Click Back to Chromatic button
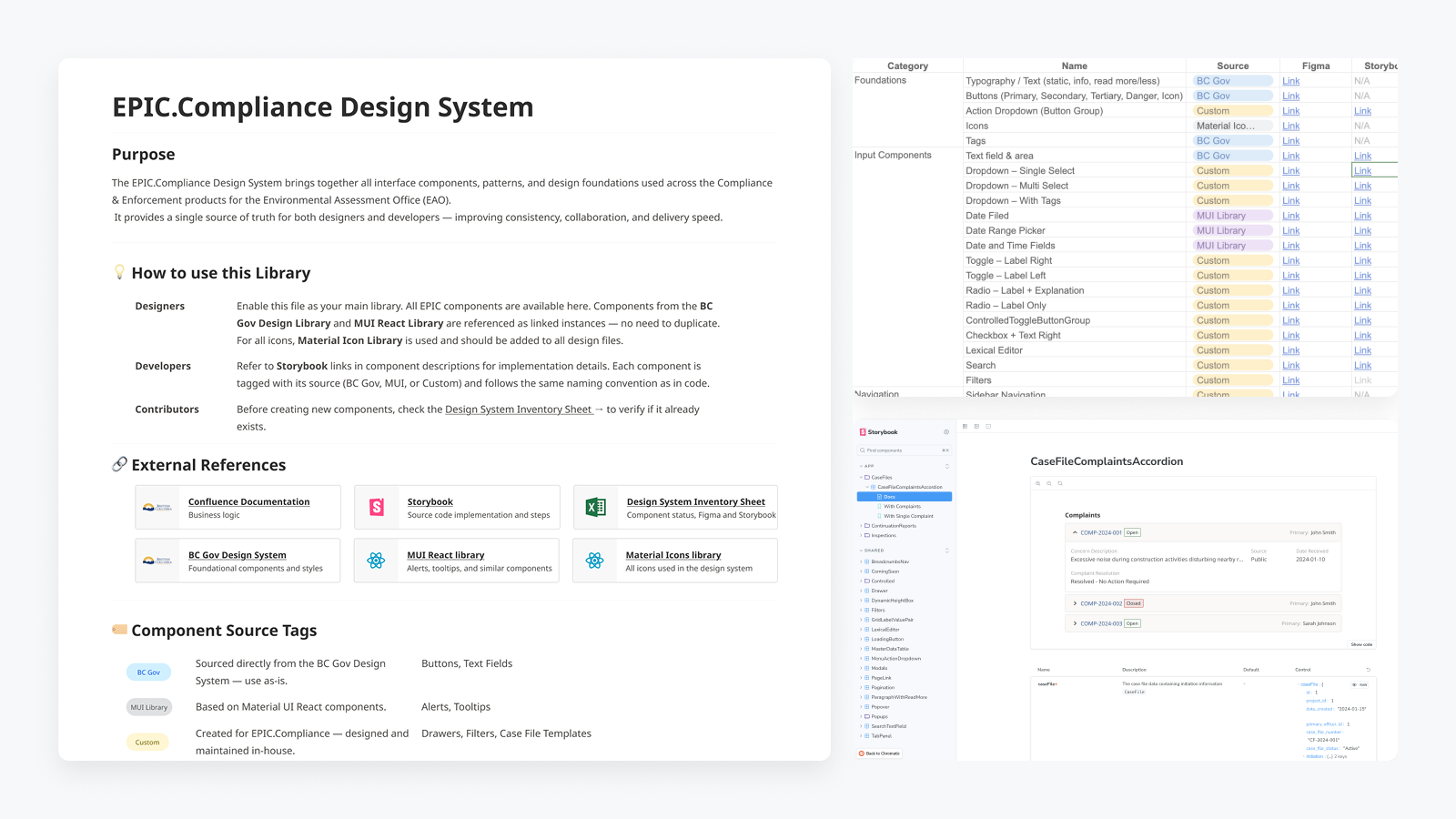The width and height of the screenshot is (1456, 819). (x=880, y=753)
